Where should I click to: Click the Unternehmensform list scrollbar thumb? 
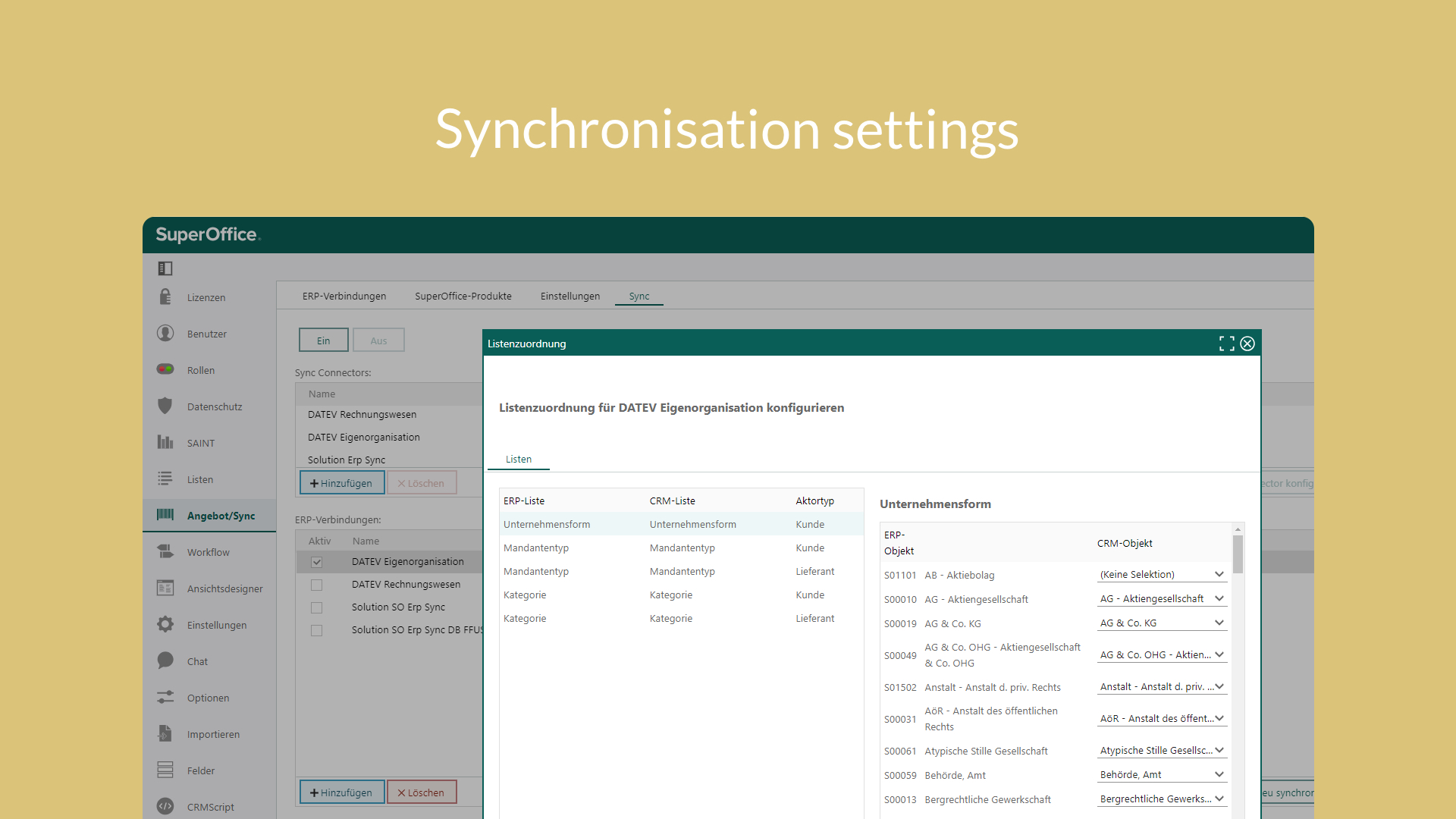1238,554
